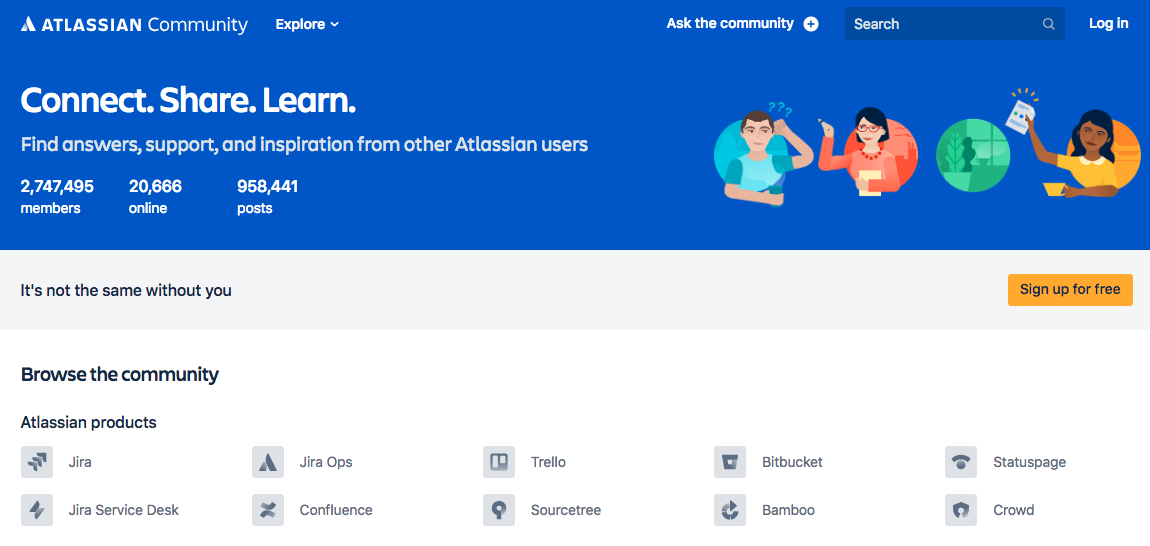Open the Confluence link text

336,510
